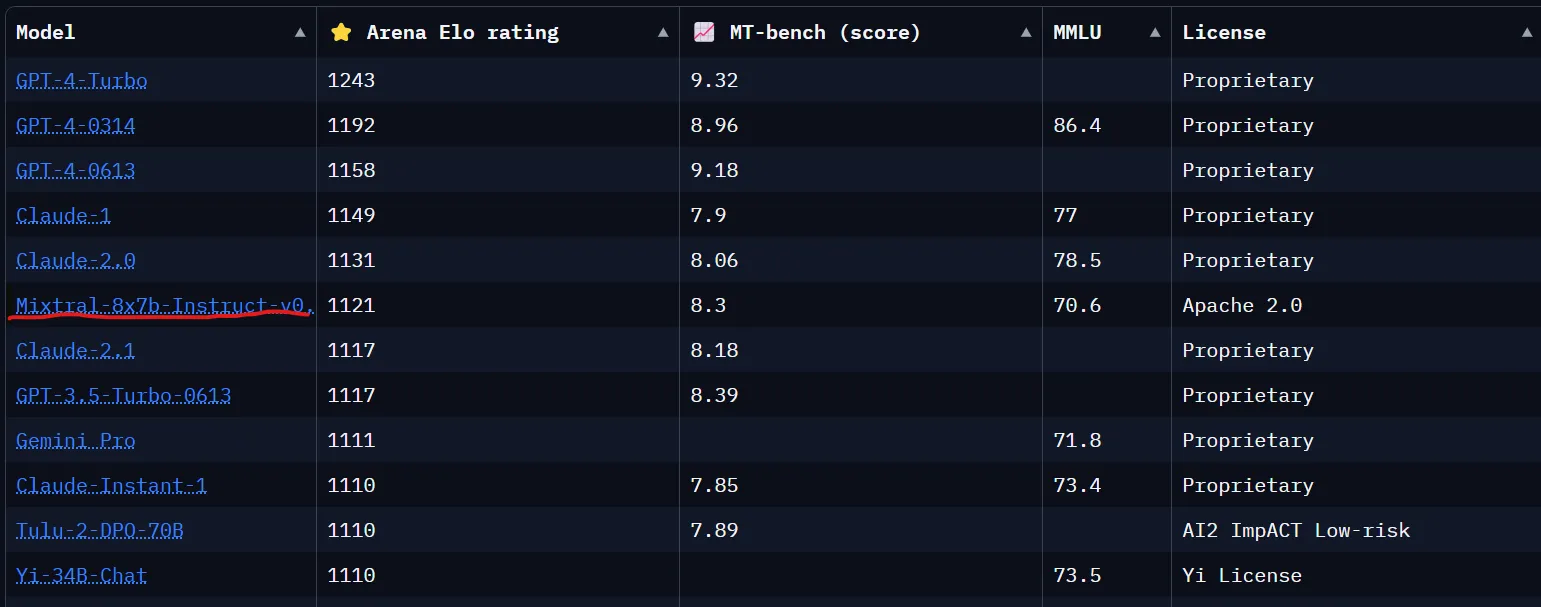Select the MT-bench score 8.18
Viewport: 1541px width, 607px height.
point(715,350)
